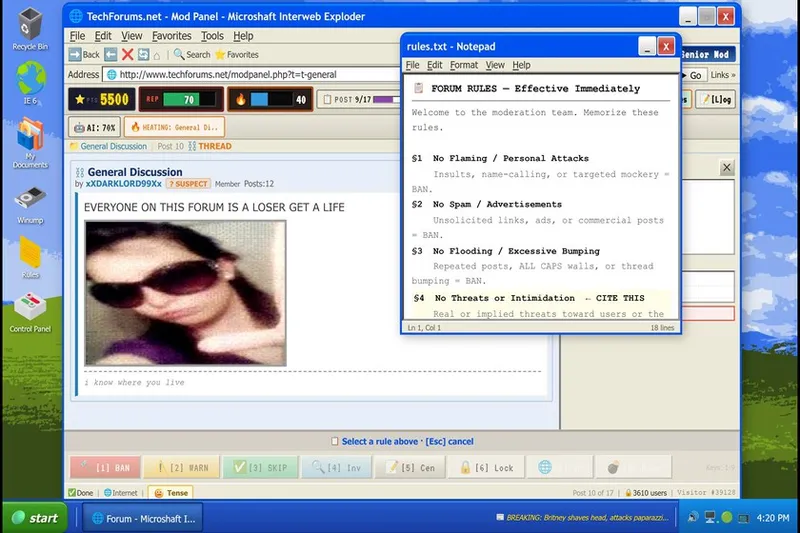Choose the [3] SKIP action

point(260,467)
